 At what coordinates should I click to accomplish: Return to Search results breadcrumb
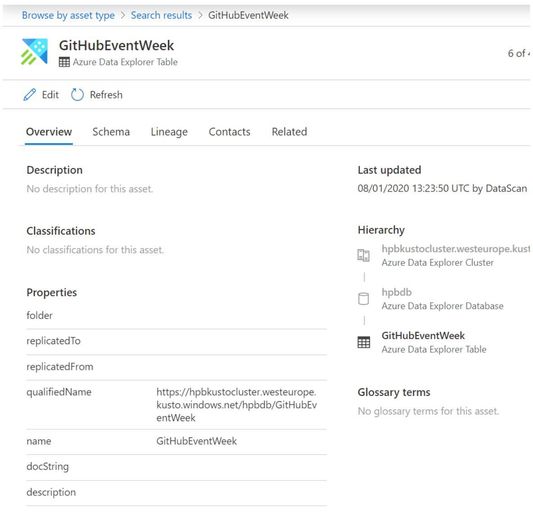tap(161, 15)
